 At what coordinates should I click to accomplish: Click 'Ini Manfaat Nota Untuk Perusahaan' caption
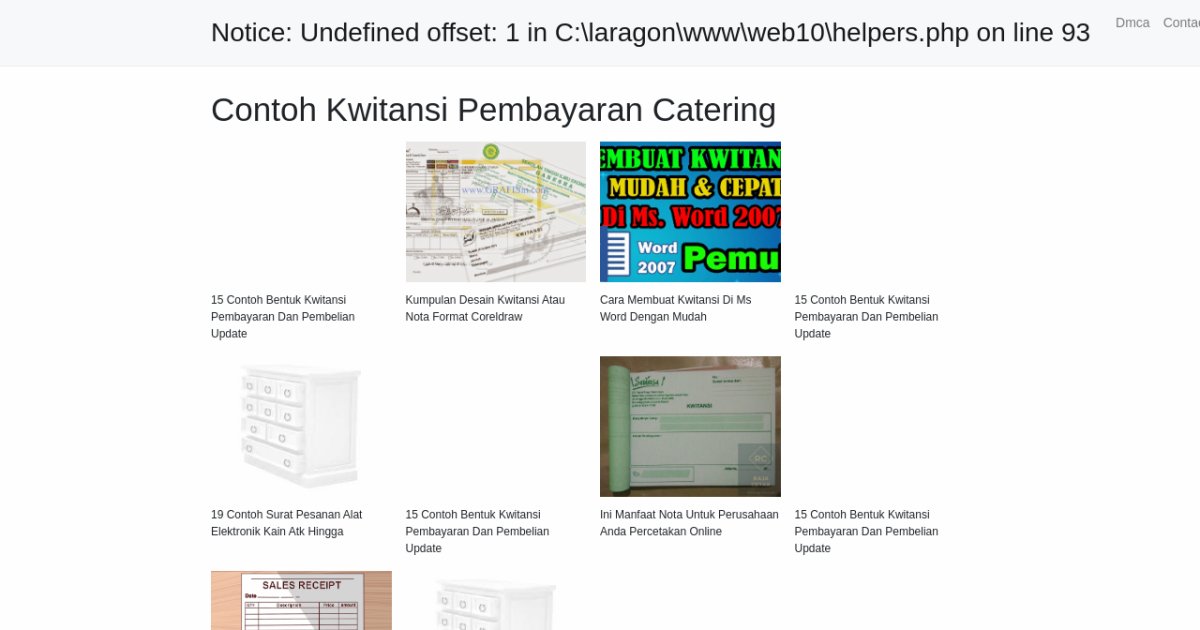(689, 523)
